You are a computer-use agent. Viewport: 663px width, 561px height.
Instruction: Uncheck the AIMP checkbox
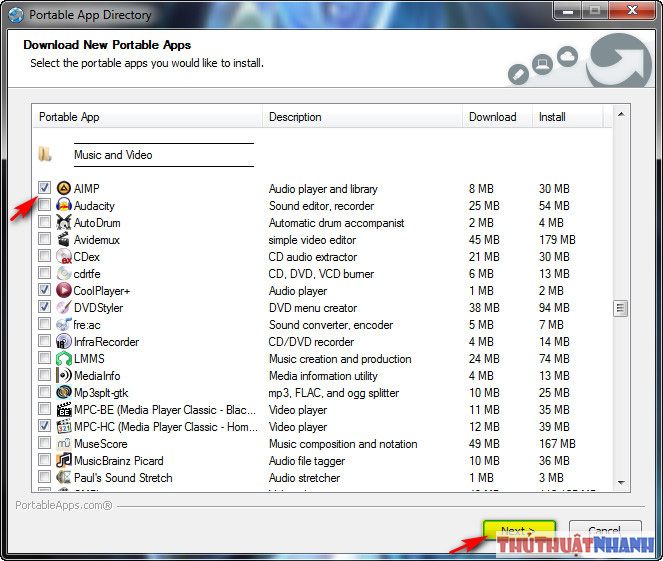[44, 187]
